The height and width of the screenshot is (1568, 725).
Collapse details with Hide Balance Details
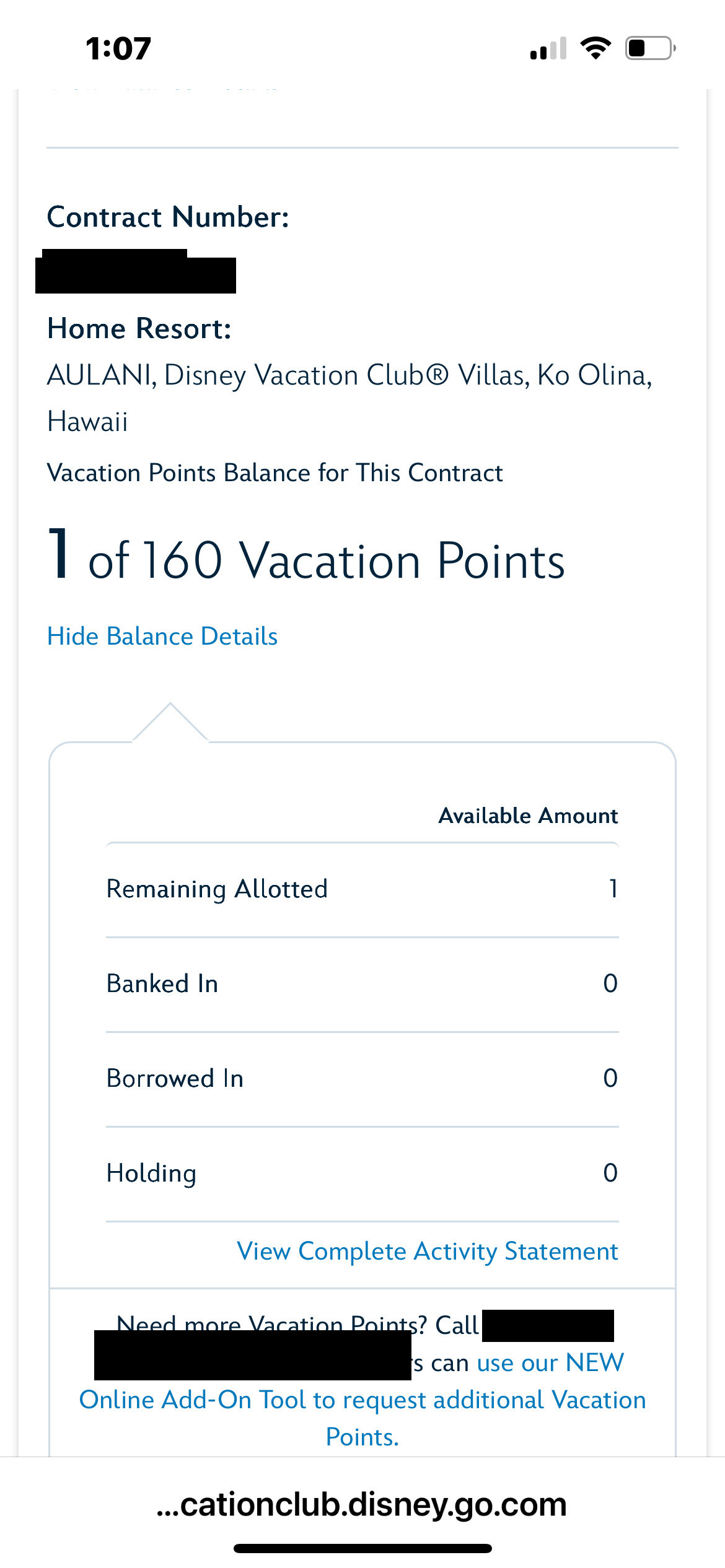[162, 637]
